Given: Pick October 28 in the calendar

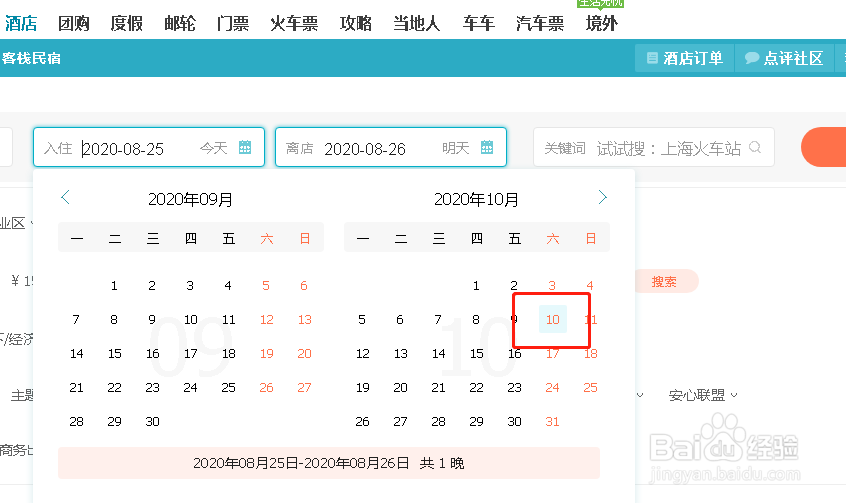Looking at the screenshot, I should point(438,422).
